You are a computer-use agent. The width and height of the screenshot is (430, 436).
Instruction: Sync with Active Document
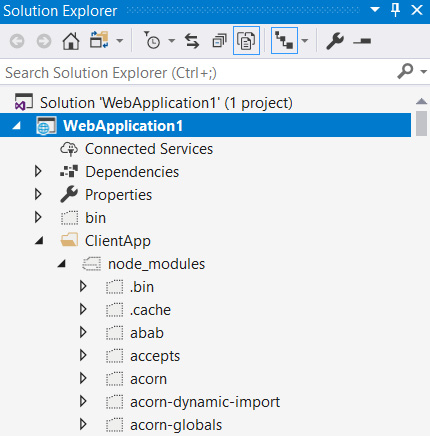coord(192,41)
